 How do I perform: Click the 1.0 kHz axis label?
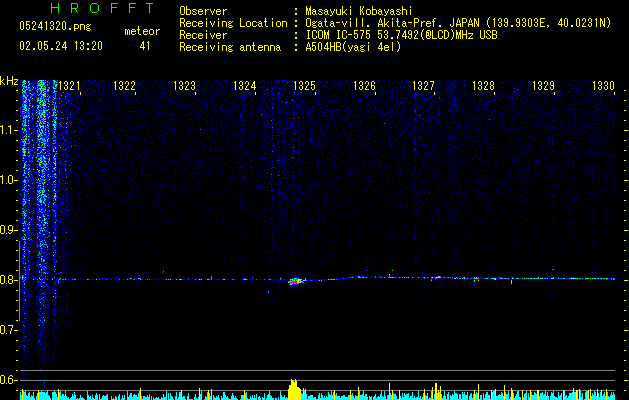pyautogui.click(x=8, y=180)
